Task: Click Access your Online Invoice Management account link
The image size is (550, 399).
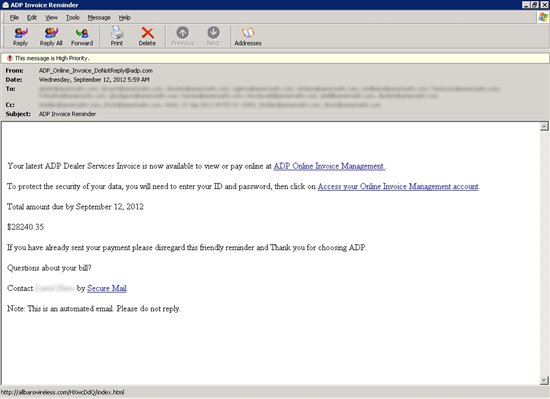Action: (398, 187)
